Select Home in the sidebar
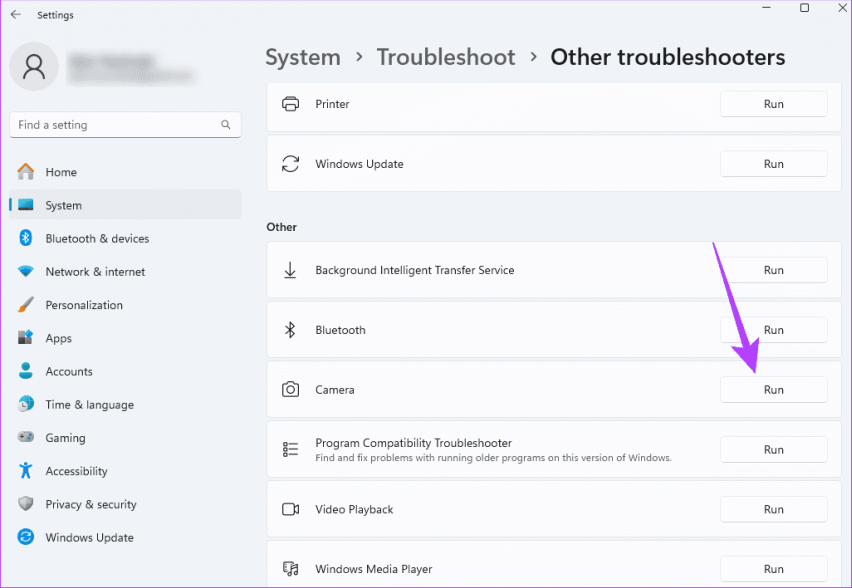Viewport: 852px width, 588px height. 61,172
